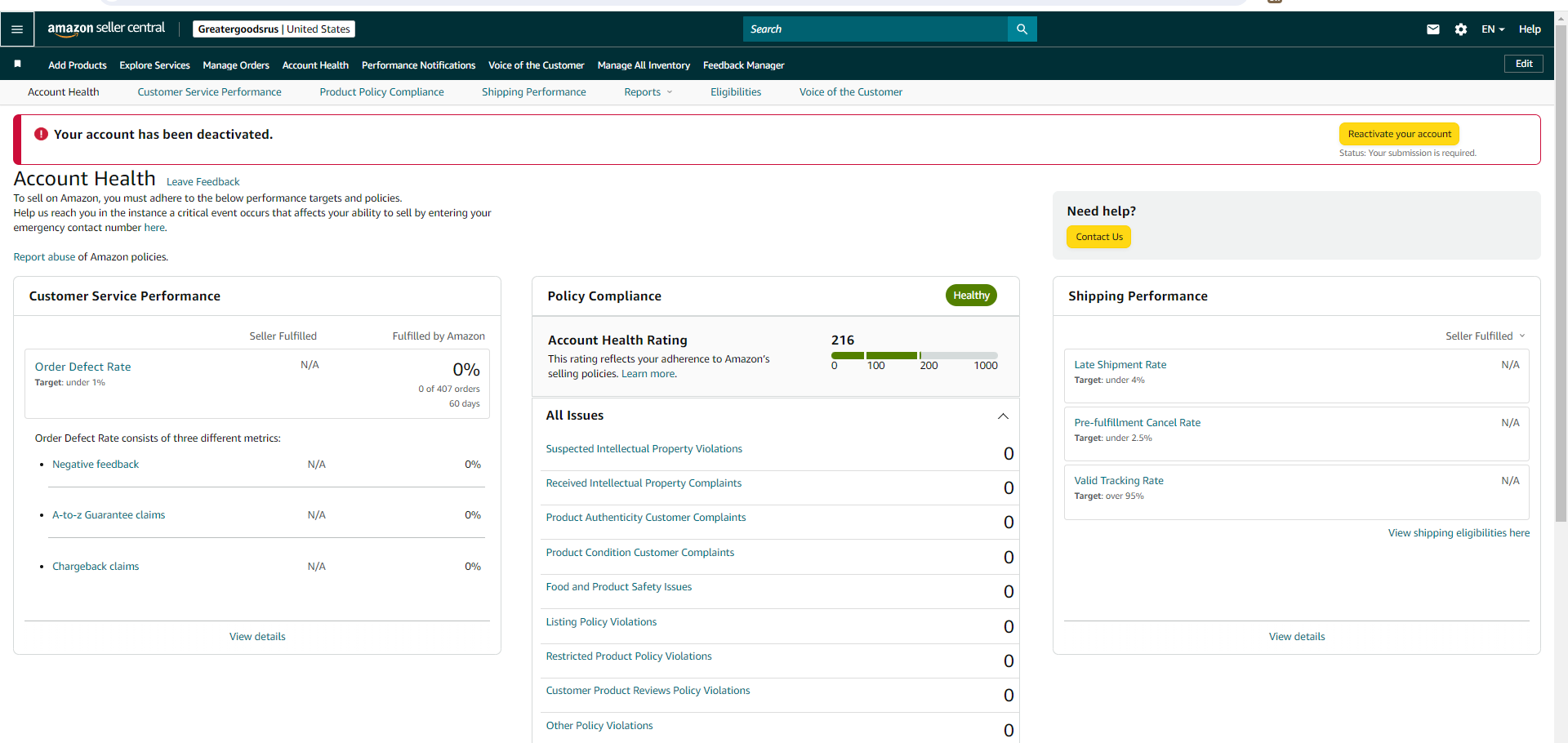Switch to Customer Service Performance tab
This screenshot has height=743, width=1568.
coord(209,92)
